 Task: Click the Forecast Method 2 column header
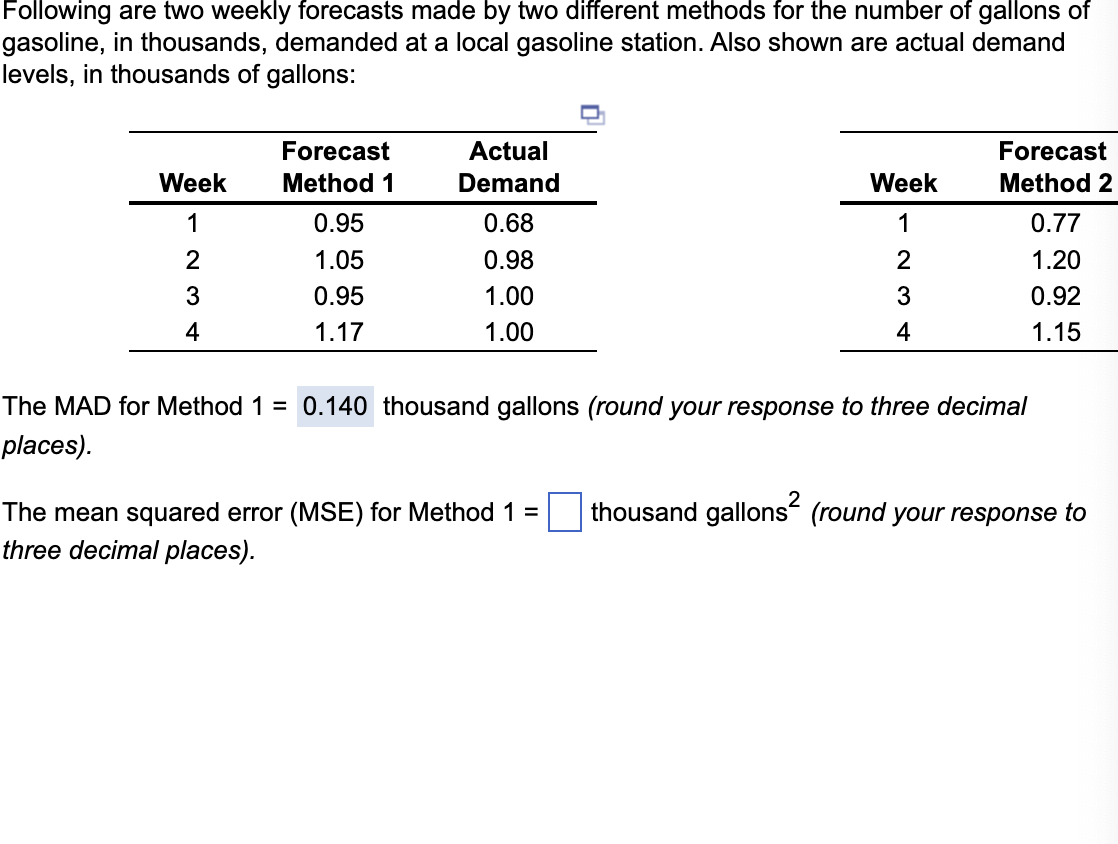point(1052,167)
